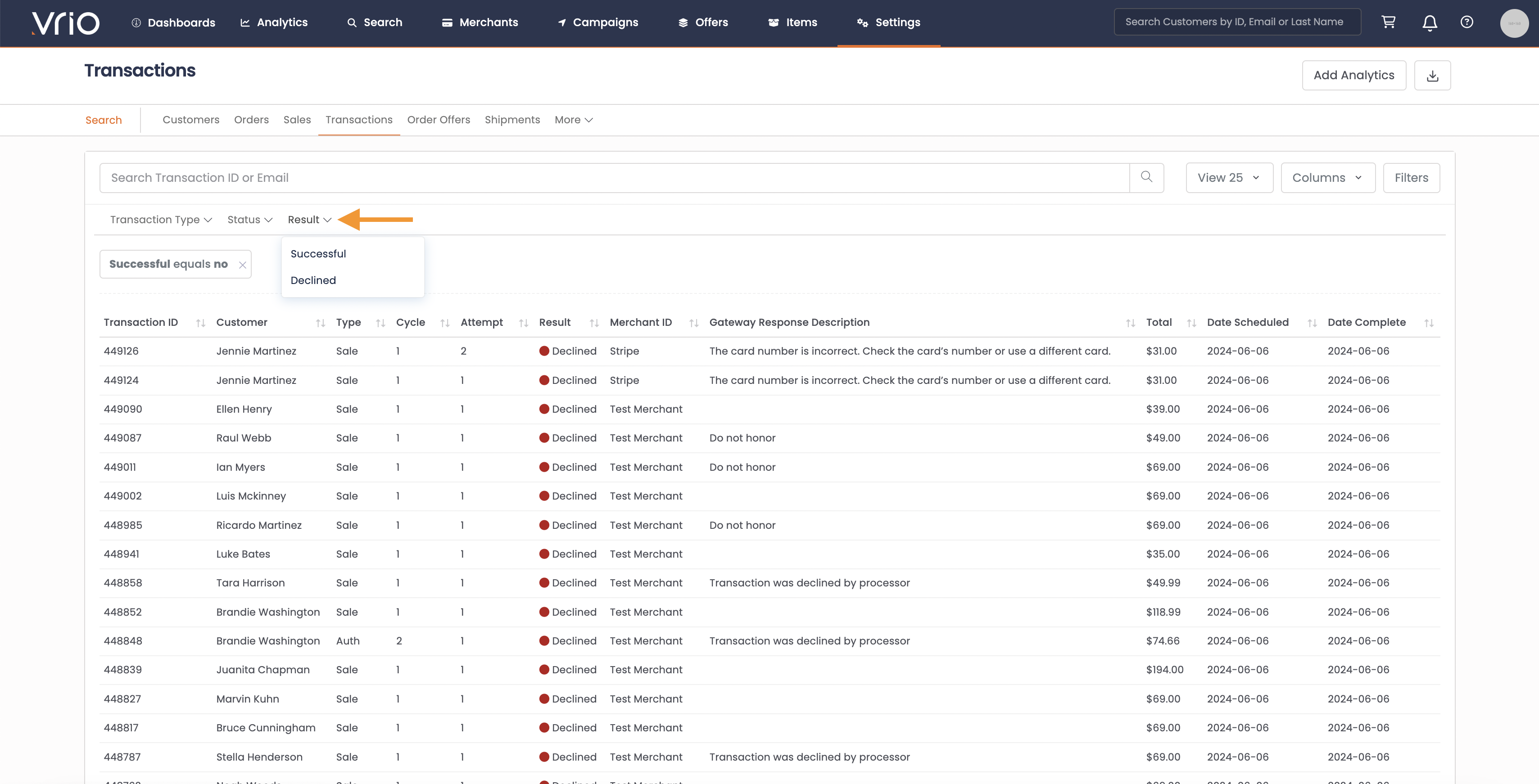Click the Add Analytics button

coord(1354,75)
